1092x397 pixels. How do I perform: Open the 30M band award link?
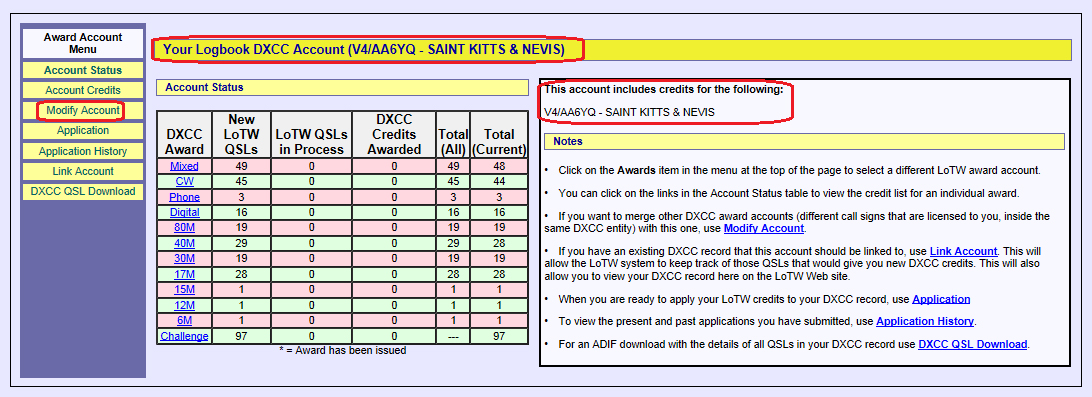(x=185, y=258)
